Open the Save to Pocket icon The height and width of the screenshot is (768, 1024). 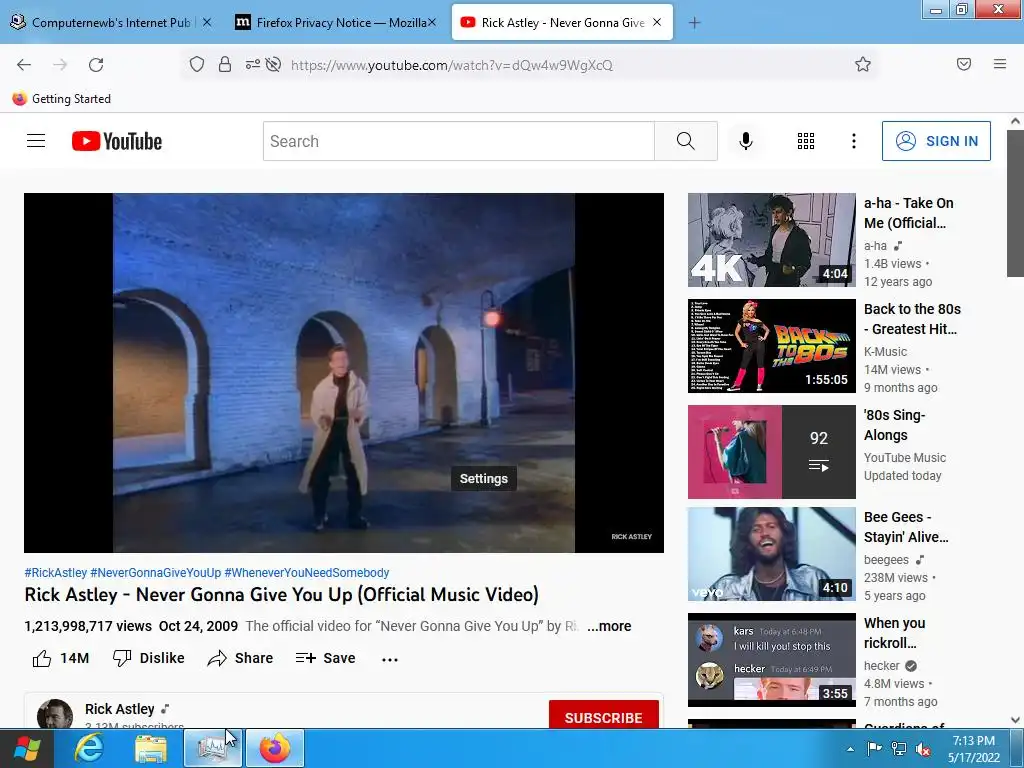pos(964,64)
